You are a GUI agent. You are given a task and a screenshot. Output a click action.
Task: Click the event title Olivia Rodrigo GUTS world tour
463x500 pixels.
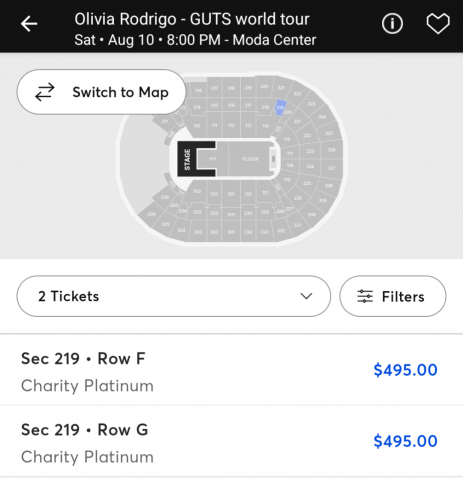[x=192, y=19]
